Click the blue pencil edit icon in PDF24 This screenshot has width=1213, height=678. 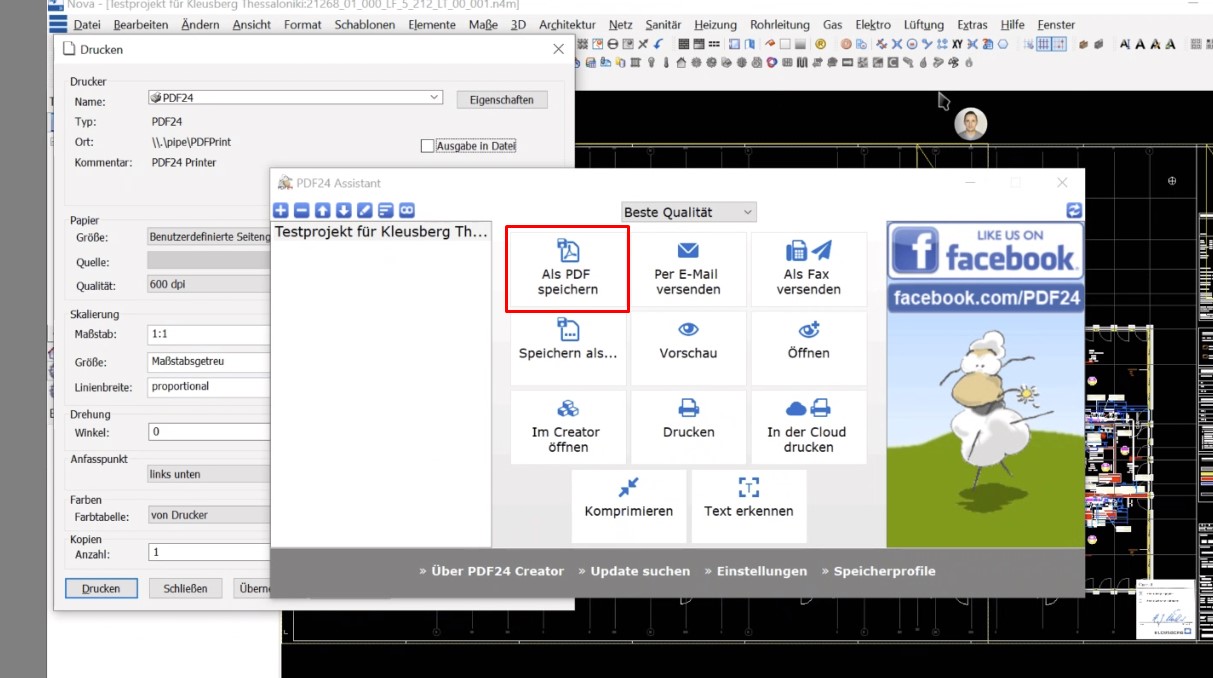(364, 210)
